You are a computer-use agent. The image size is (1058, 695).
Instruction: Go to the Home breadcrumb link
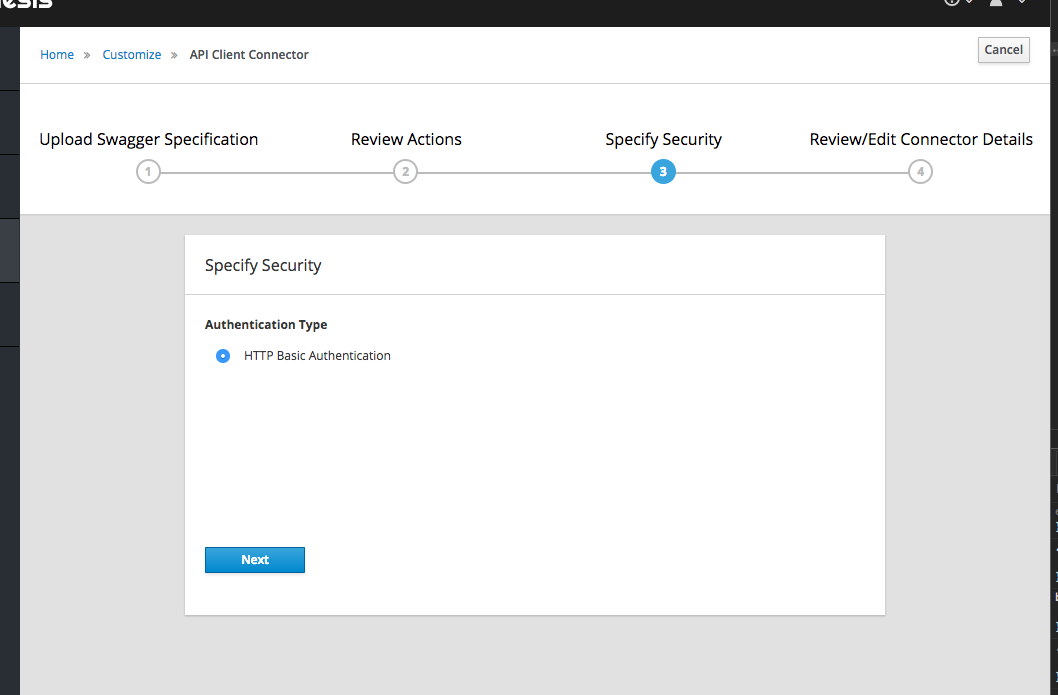click(57, 55)
